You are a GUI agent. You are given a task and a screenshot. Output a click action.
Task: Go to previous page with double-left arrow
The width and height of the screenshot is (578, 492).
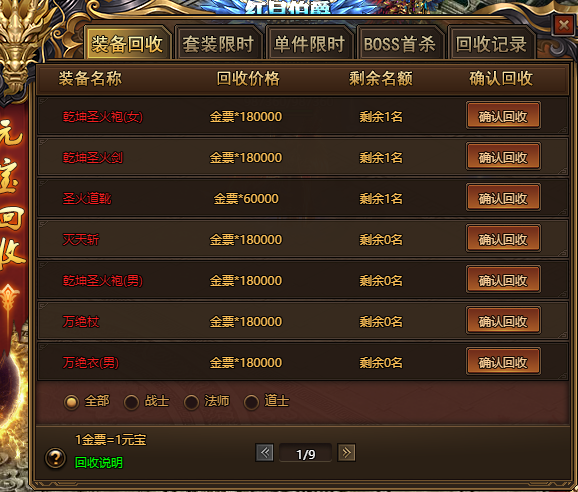coord(265,452)
